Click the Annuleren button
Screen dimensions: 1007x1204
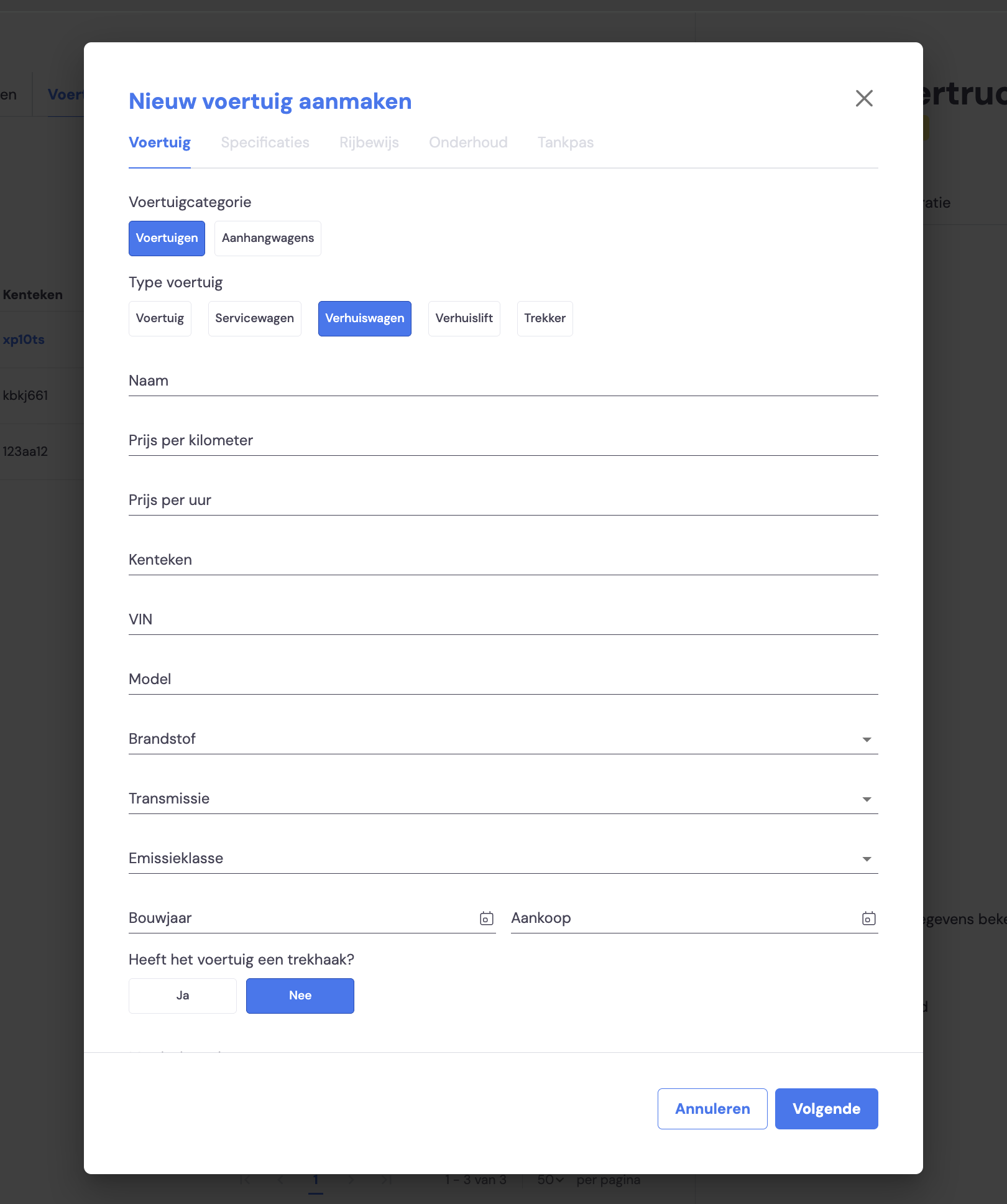click(712, 1109)
